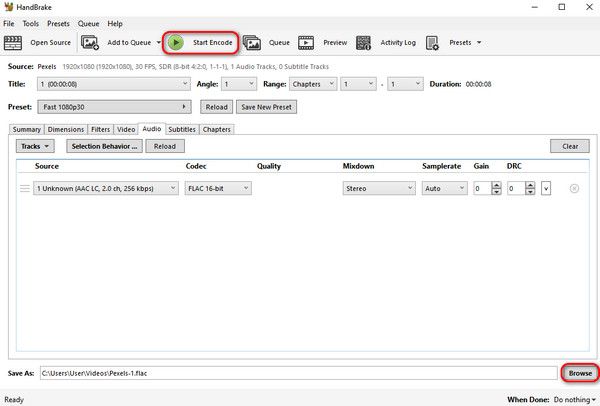600x406 pixels.
Task: Click the Add to Queue picture icon
Action: (x=90, y=42)
